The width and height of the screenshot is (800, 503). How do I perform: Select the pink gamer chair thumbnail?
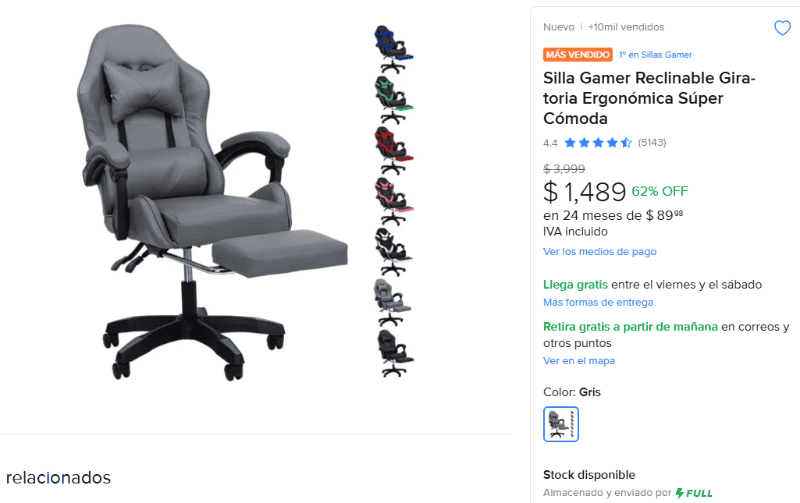pos(393,201)
